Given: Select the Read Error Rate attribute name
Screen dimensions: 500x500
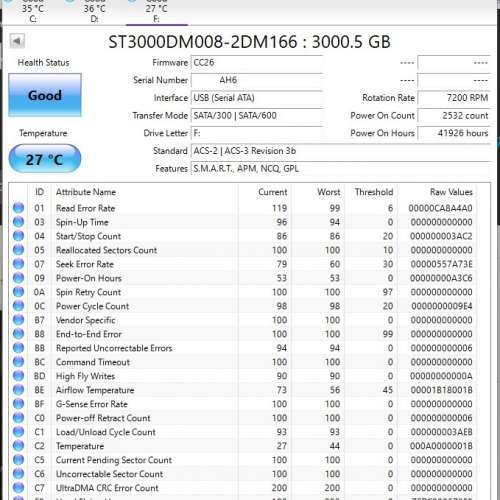Looking at the screenshot, I should tap(85, 208).
